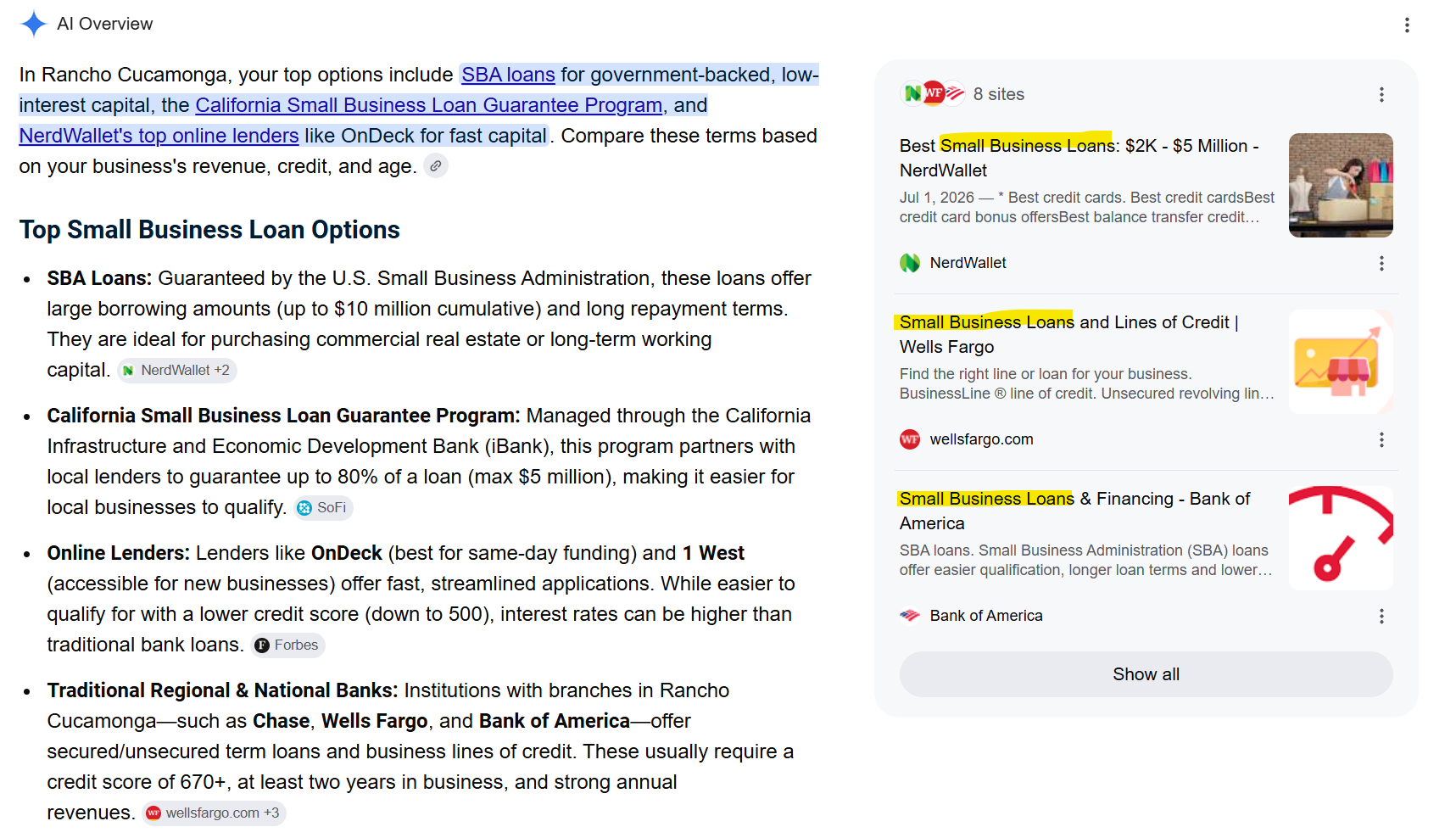This screenshot has height=838, width=1456.
Task: Open more options for the wellsfargo.com result
Action: (1381, 440)
